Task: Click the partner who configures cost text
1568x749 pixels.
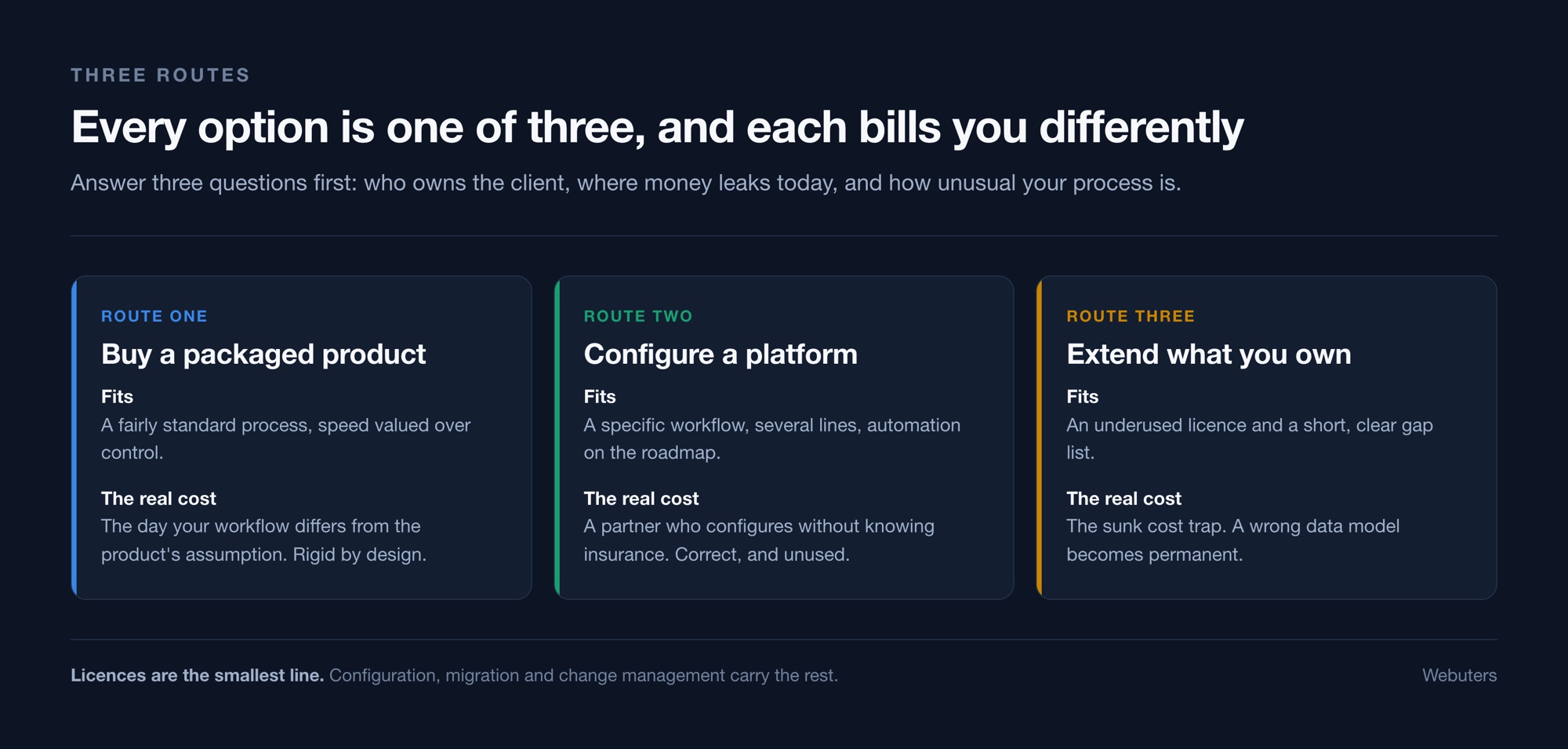Action: (759, 540)
